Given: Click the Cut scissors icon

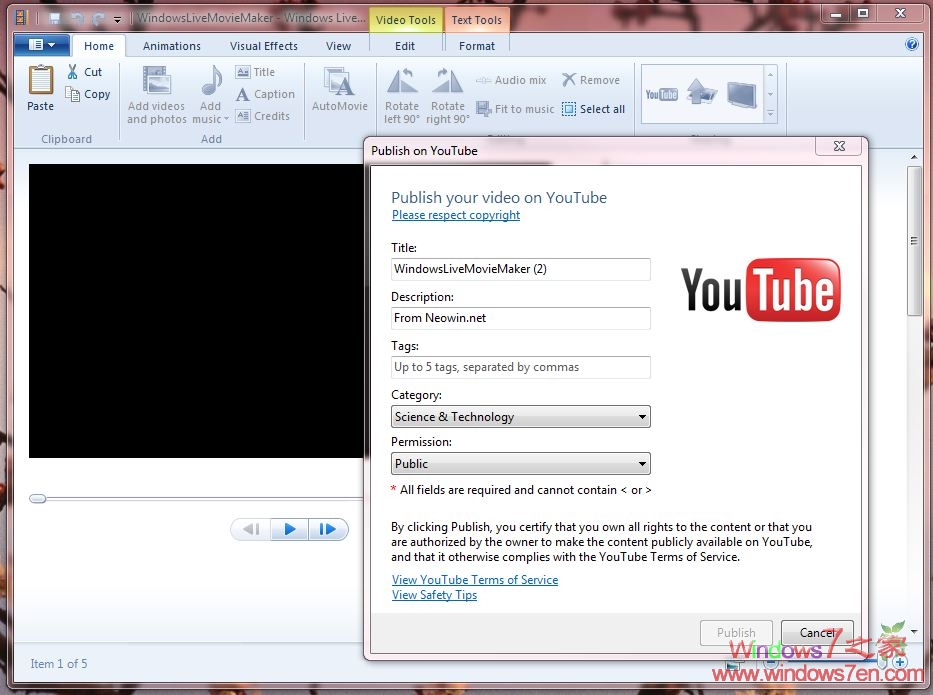Looking at the screenshot, I should pyautogui.click(x=73, y=72).
